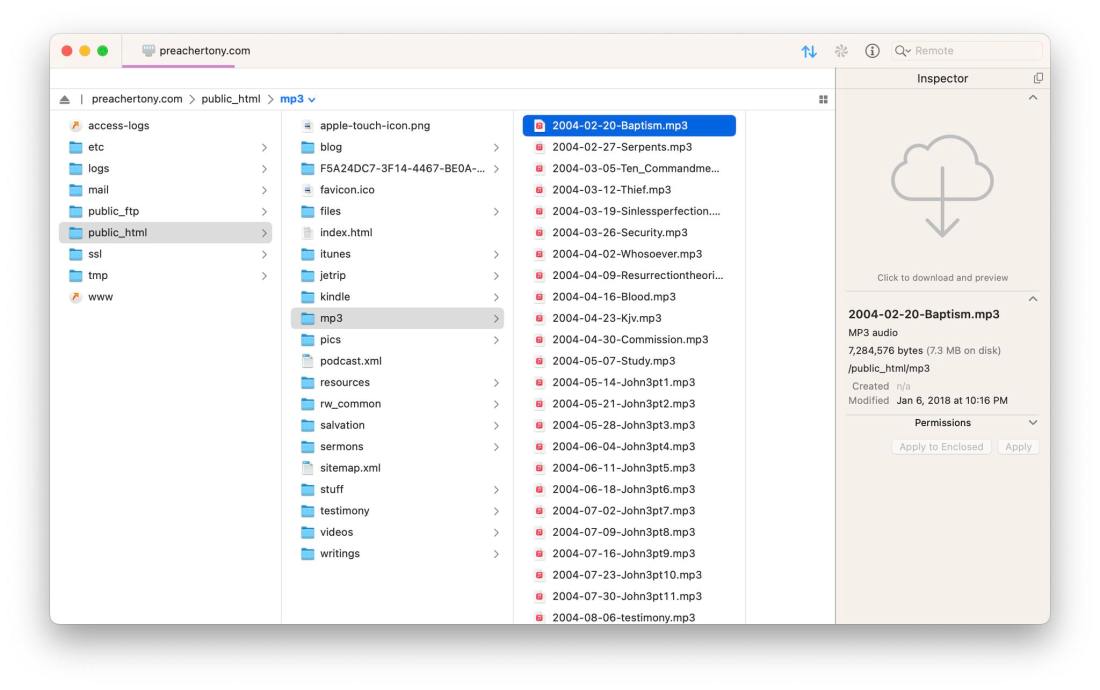Image resolution: width=1100 pixels, height=690 pixels.
Task: Open the www alias in the first column
Action: click(x=100, y=297)
